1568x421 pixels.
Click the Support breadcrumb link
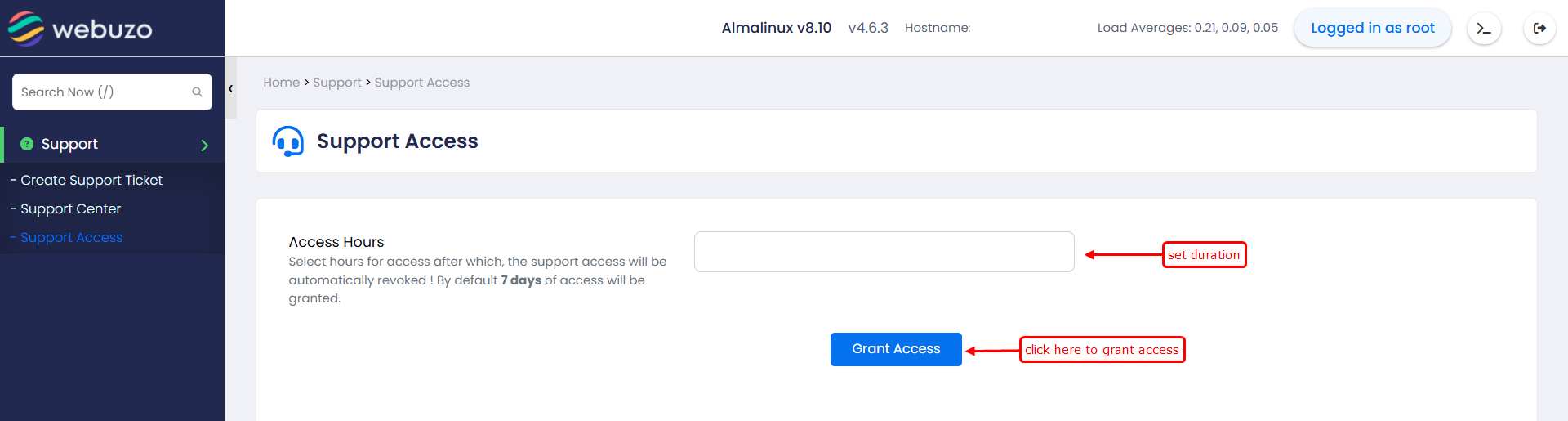(x=336, y=83)
